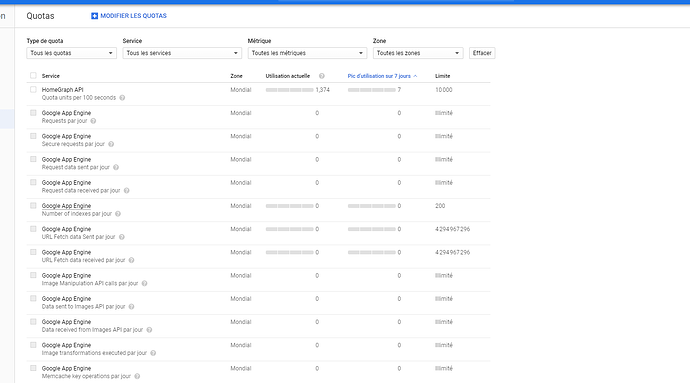The width and height of the screenshot is (690, 383).
Task: Open the Métrique filter dropdown
Action: [x=307, y=53]
